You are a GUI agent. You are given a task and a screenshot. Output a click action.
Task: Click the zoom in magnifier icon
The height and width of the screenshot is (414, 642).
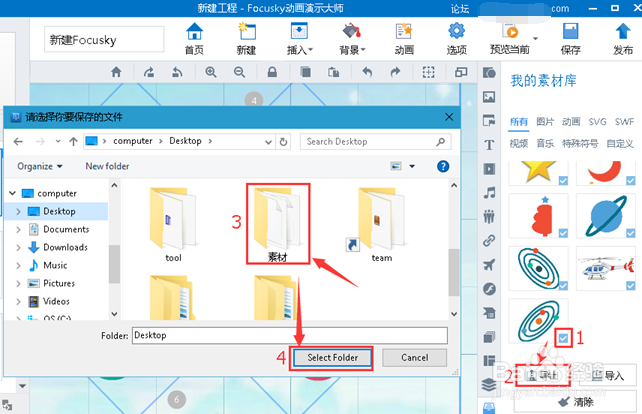[211, 72]
